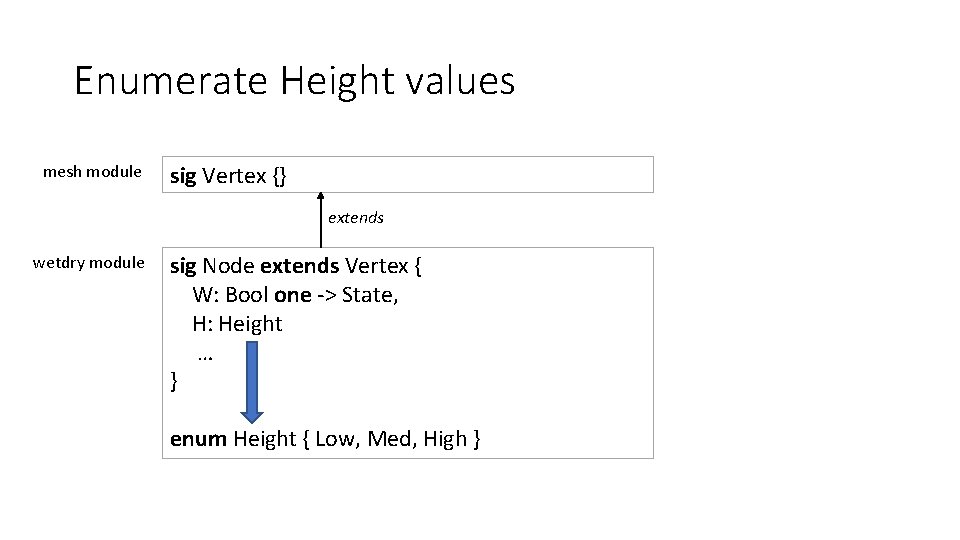The height and width of the screenshot is (540, 960).
Task: Select the 'H: Height' field line
Action: [238, 324]
